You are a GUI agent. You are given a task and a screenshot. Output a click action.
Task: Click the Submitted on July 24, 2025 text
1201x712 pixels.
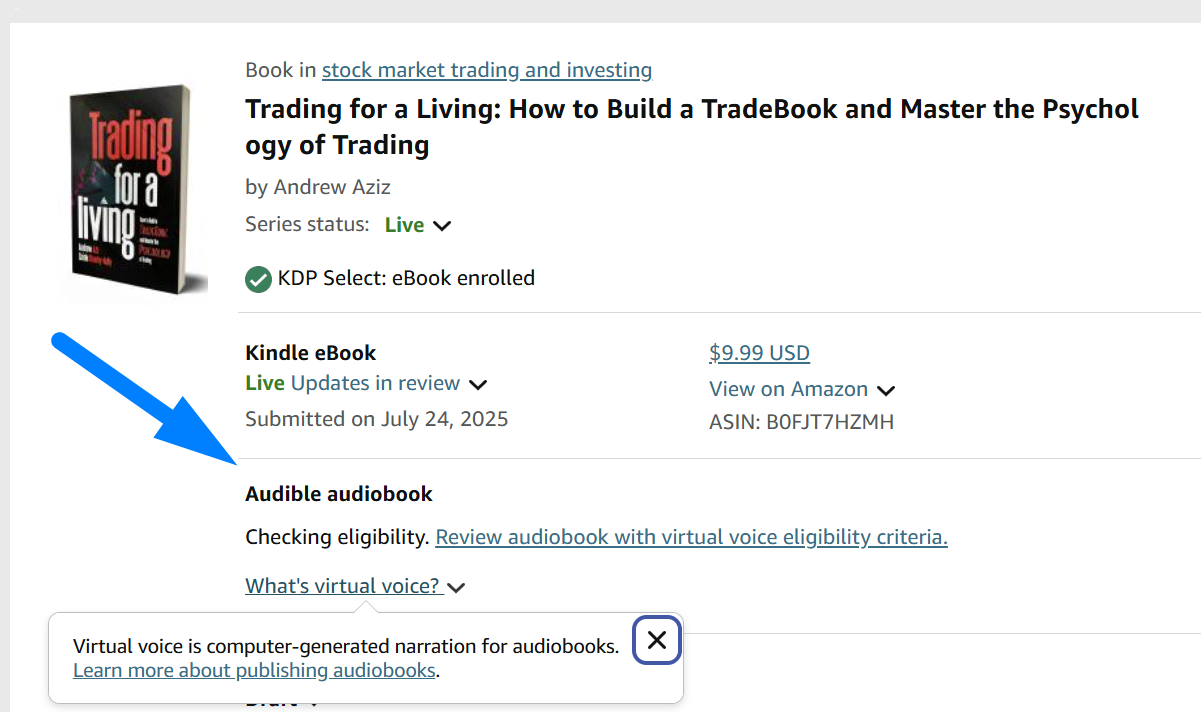(x=376, y=419)
